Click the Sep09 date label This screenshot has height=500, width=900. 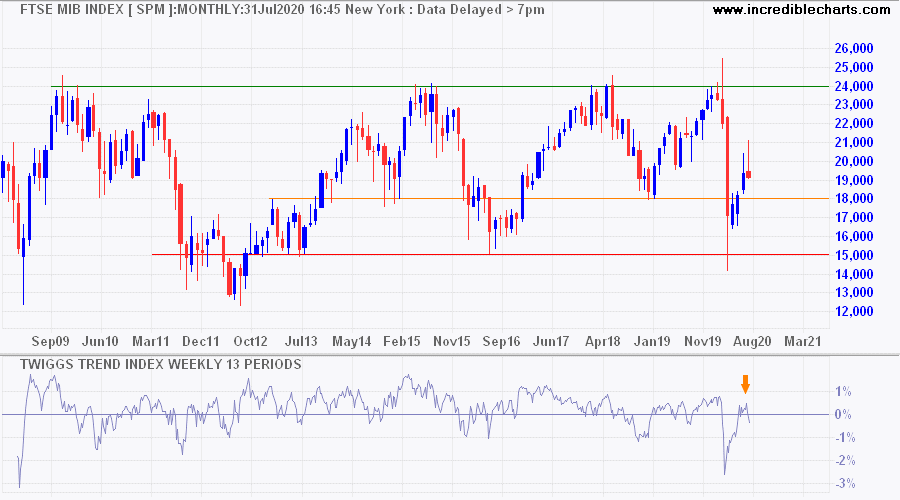tap(51, 342)
